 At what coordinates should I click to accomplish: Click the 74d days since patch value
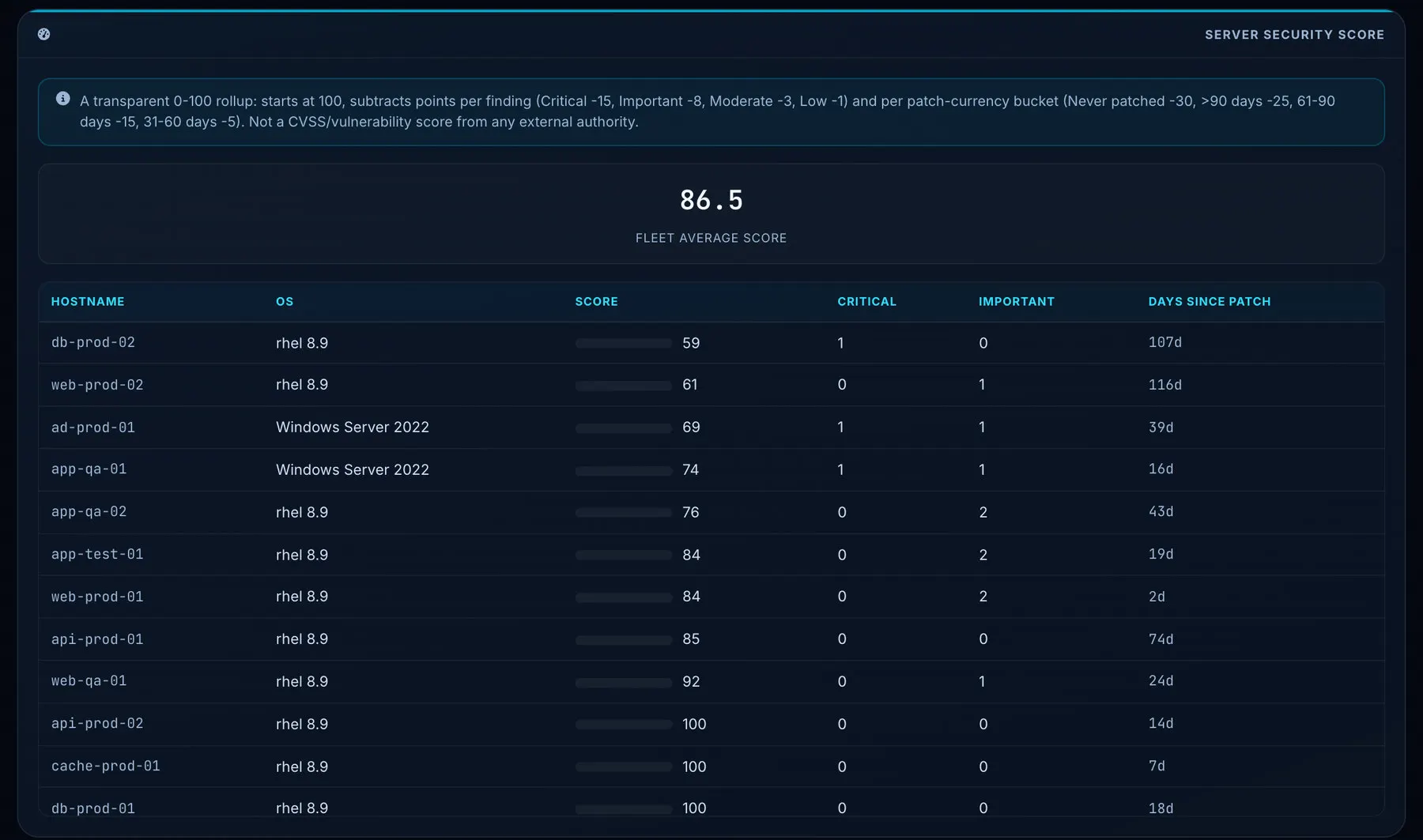(x=1161, y=639)
